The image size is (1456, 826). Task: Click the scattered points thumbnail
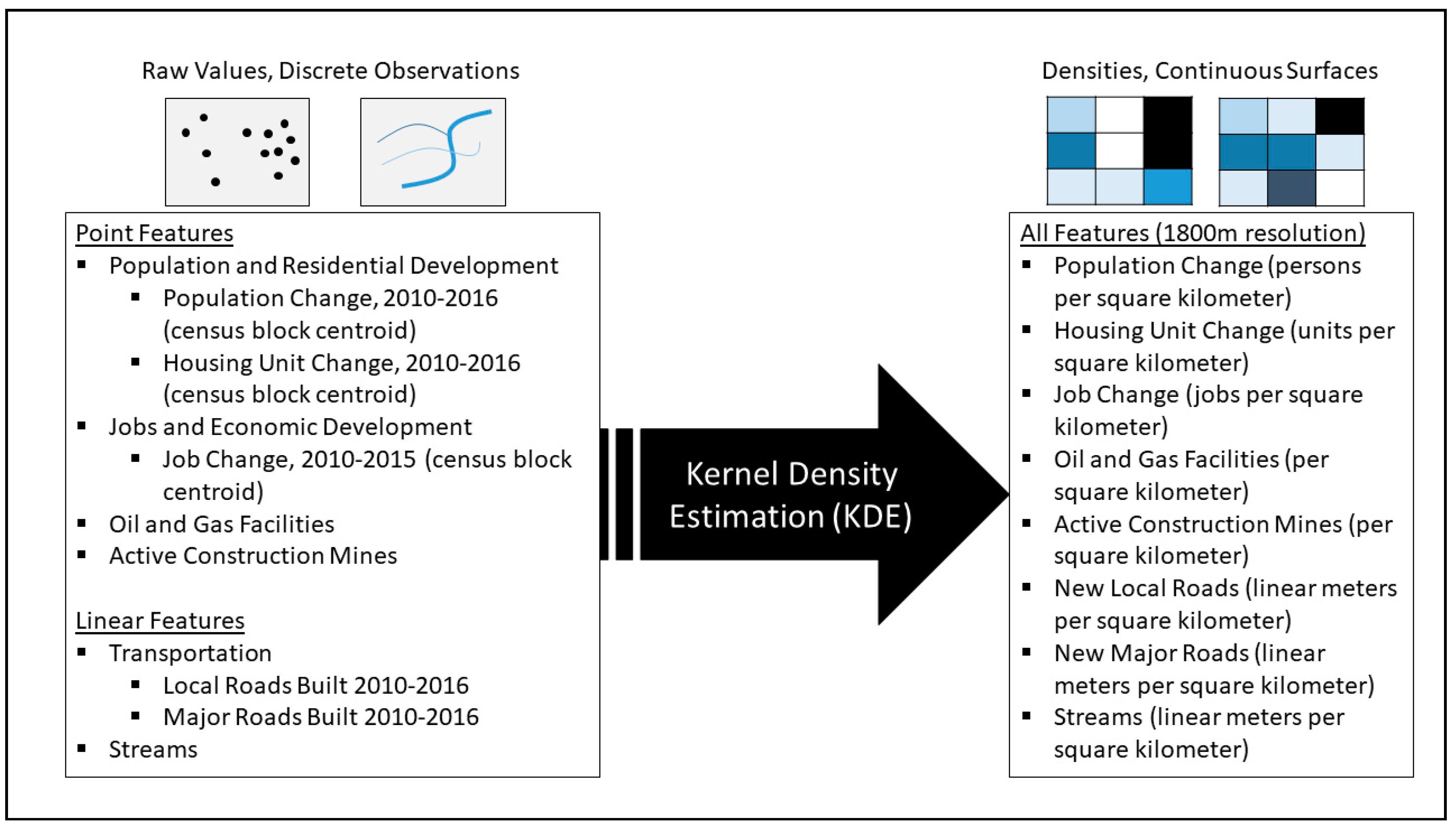pos(237,151)
